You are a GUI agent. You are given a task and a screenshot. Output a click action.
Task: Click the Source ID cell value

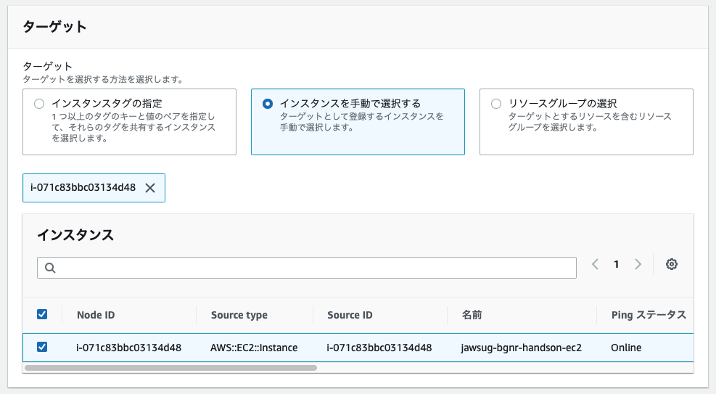[x=379, y=347]
